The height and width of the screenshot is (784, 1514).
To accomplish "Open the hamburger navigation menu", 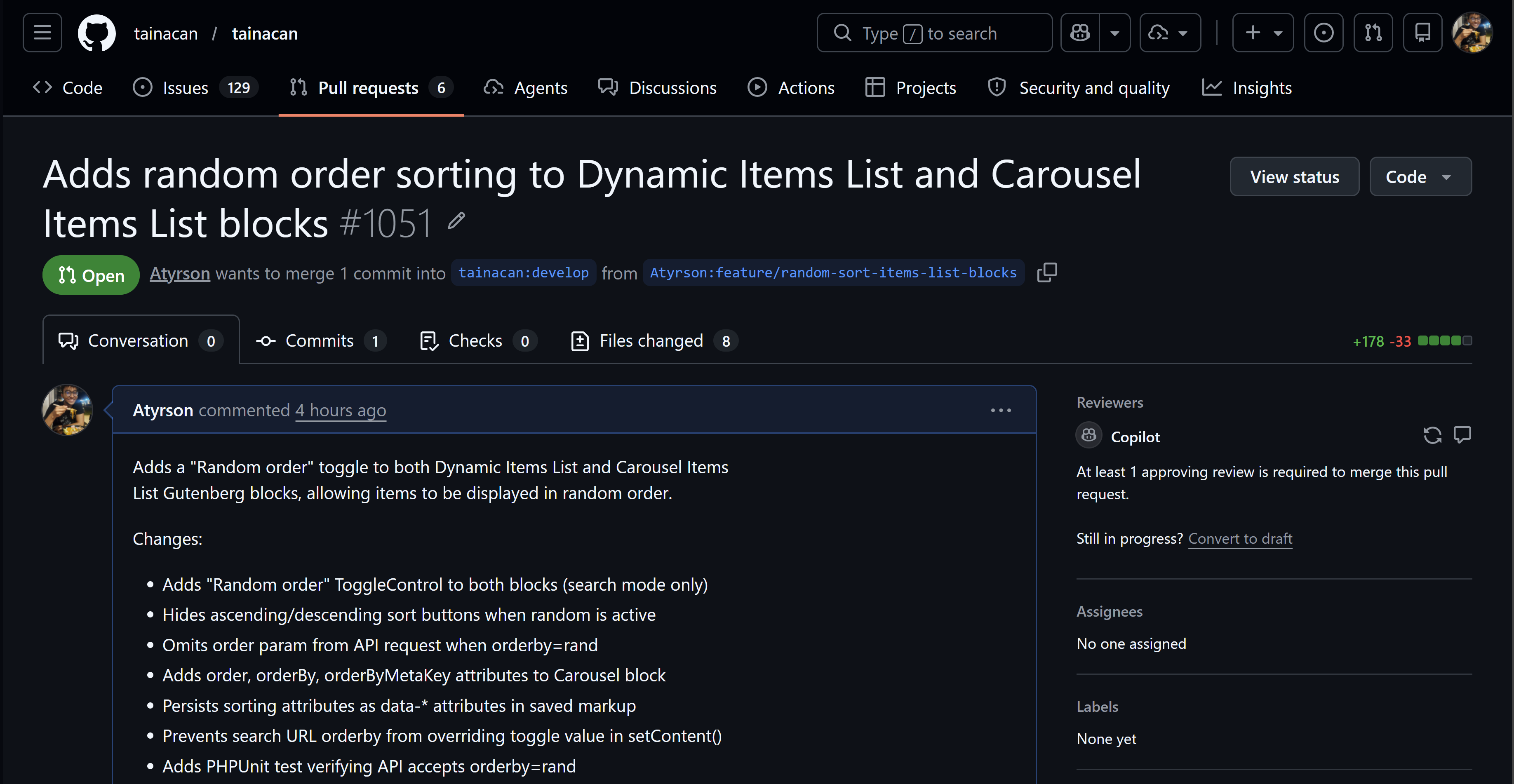I will (x=42, y=33).
